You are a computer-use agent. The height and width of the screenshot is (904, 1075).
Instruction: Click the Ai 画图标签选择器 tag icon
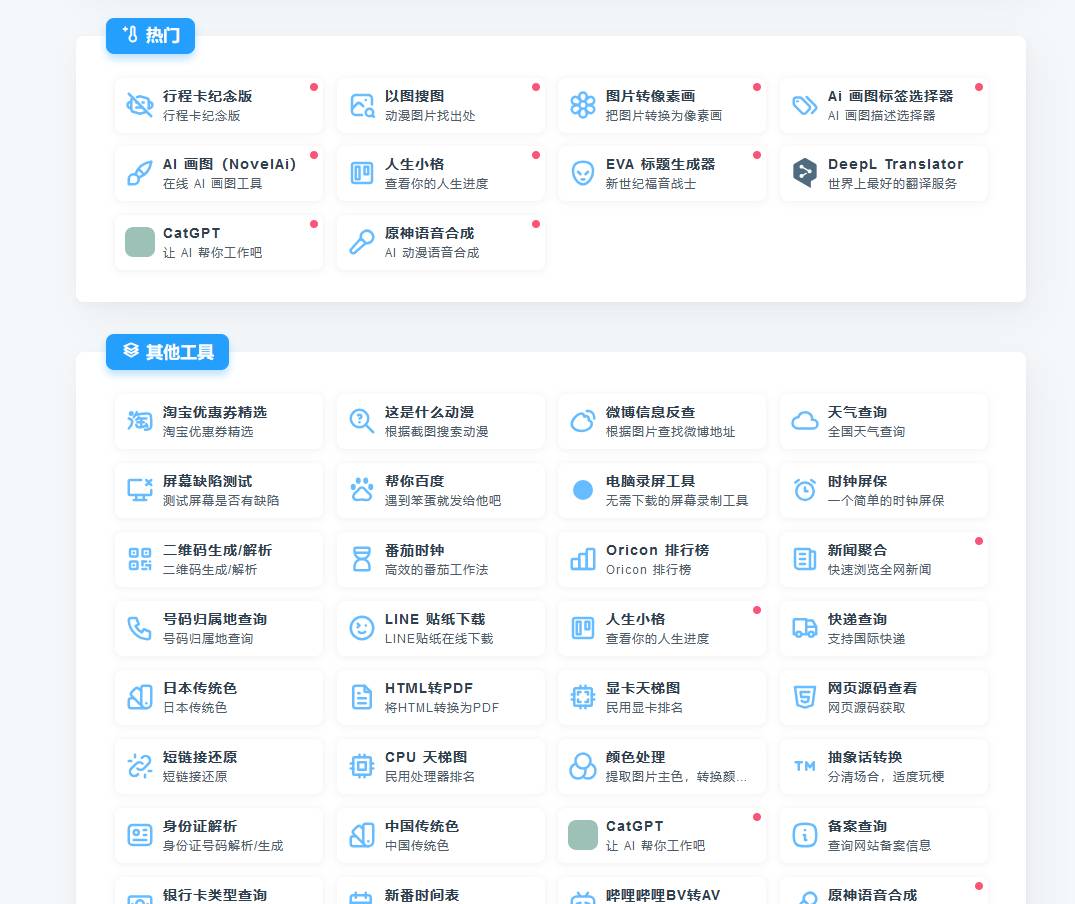pos(805,105)
